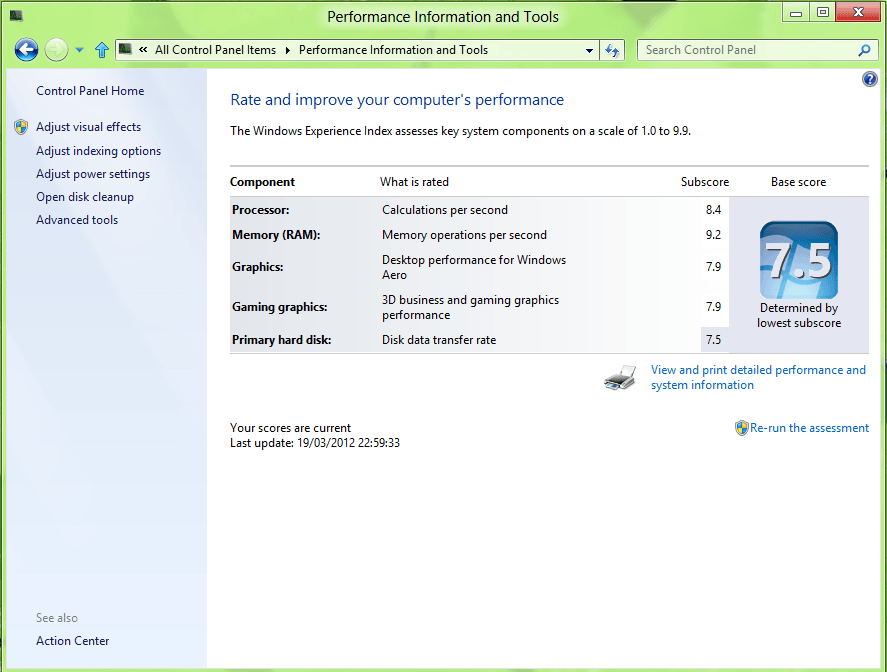Click the 'Component' column header

coord(262,182)
